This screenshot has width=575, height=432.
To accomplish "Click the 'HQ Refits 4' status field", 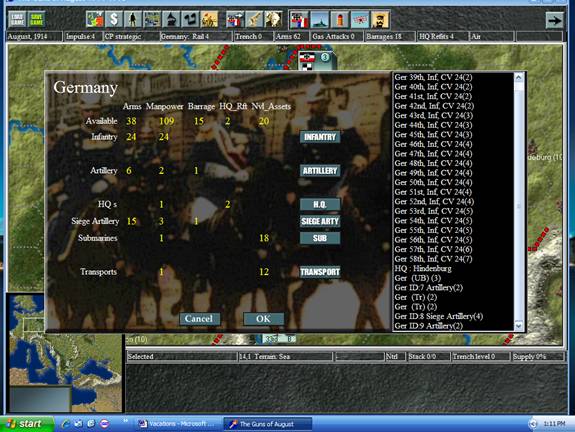I will [x=443, y=37].
